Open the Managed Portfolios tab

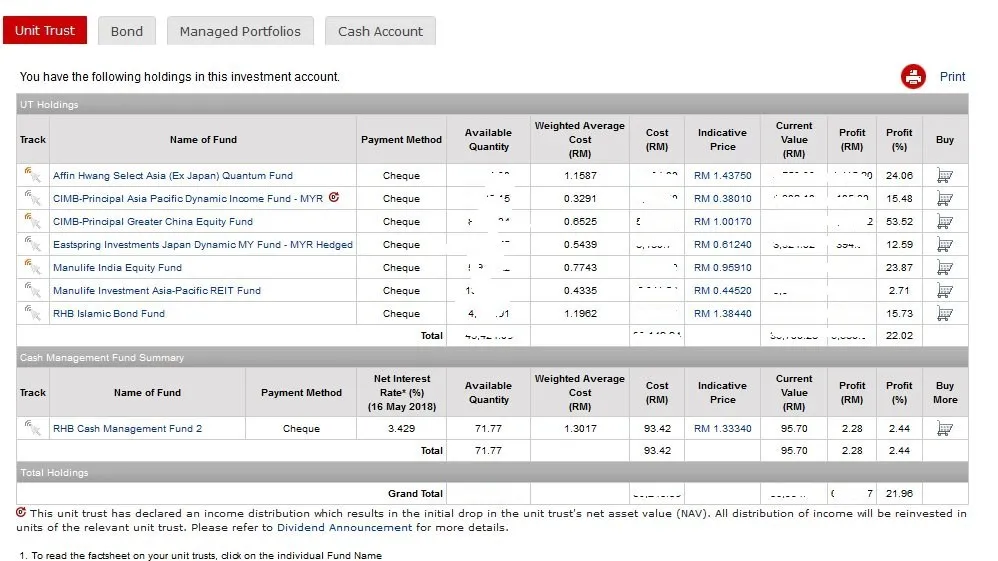click(x=240, y=31)
